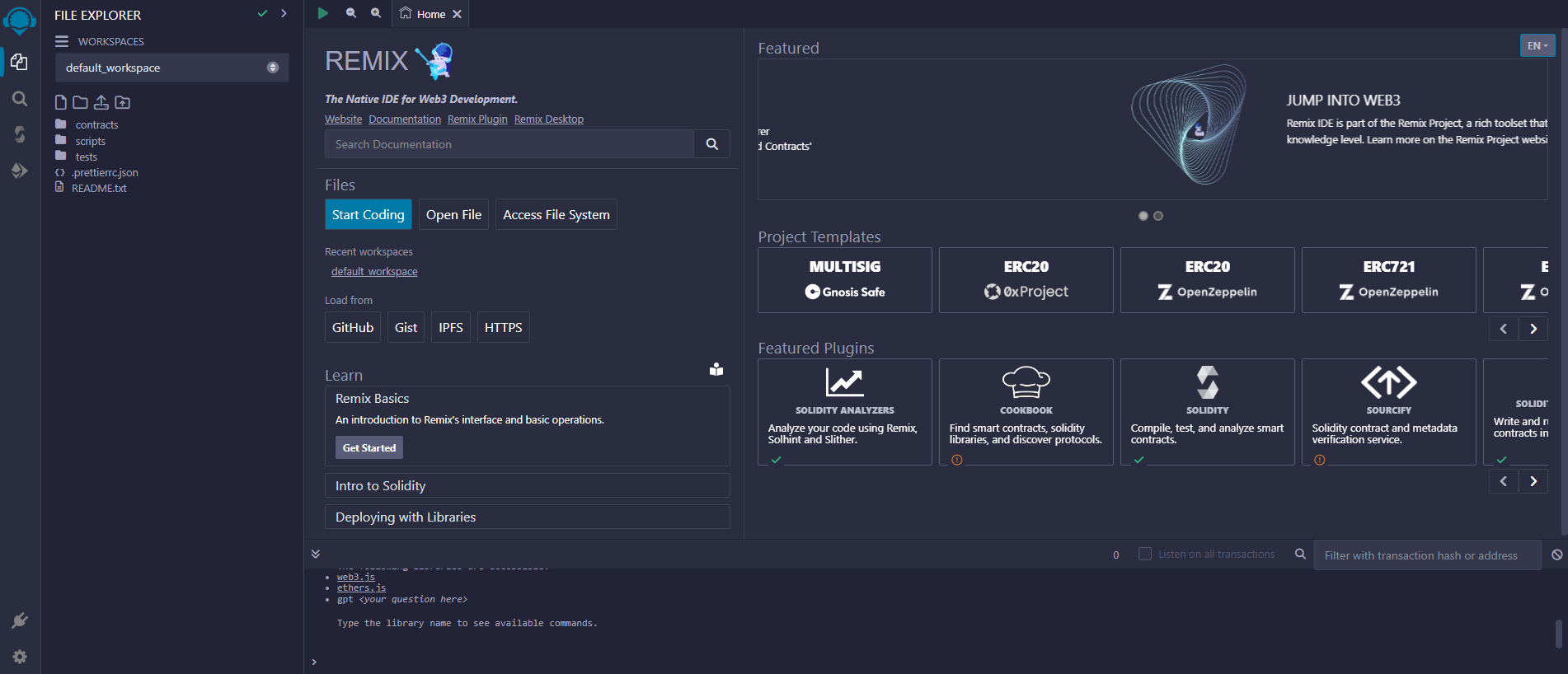This screenshot has width=1568, height=674.
Task: Click the transaction hash filter field
Action: coord(1428,555)
